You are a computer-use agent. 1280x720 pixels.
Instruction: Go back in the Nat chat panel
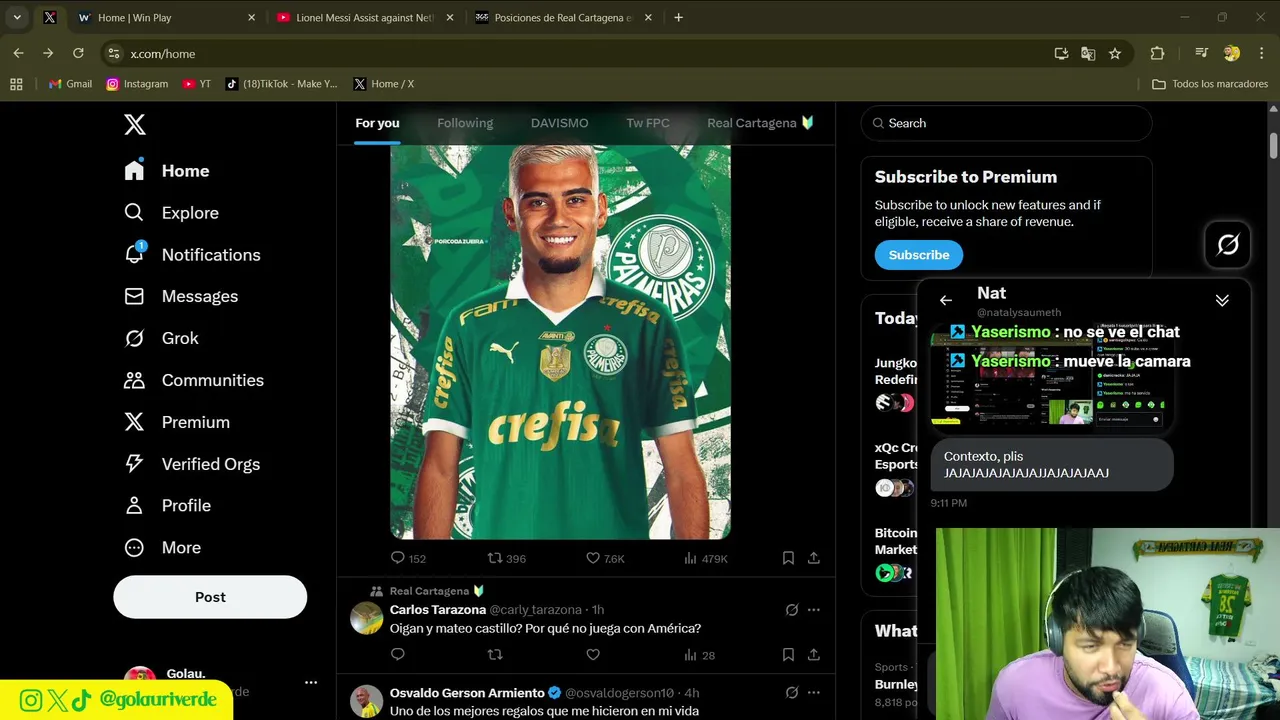(x=945, y=300)
